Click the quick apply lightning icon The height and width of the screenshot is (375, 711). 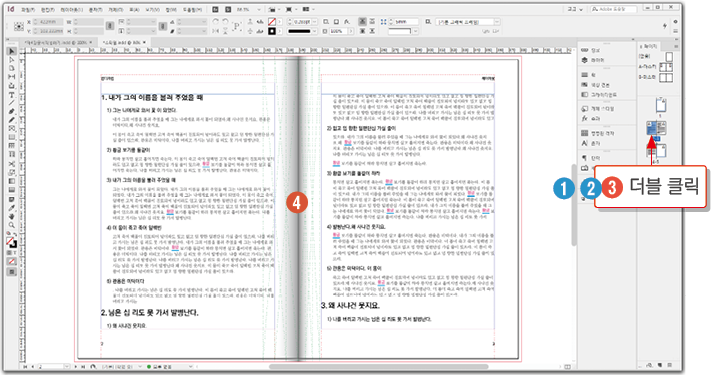point(665,26)
